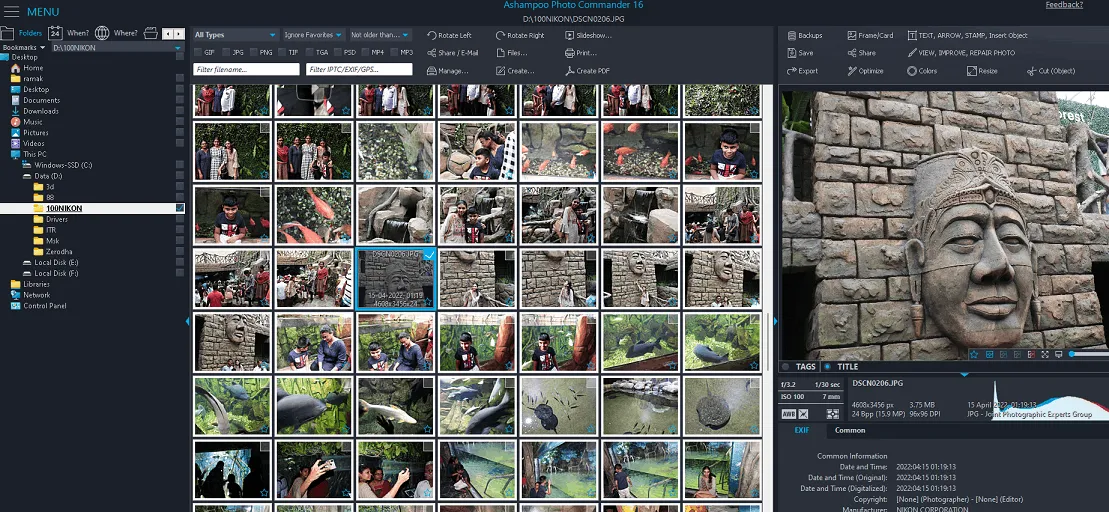The width and height of the screenshot is (1109, 512).
Task: Select the Resize tool
Action: (x=981, y=71)
